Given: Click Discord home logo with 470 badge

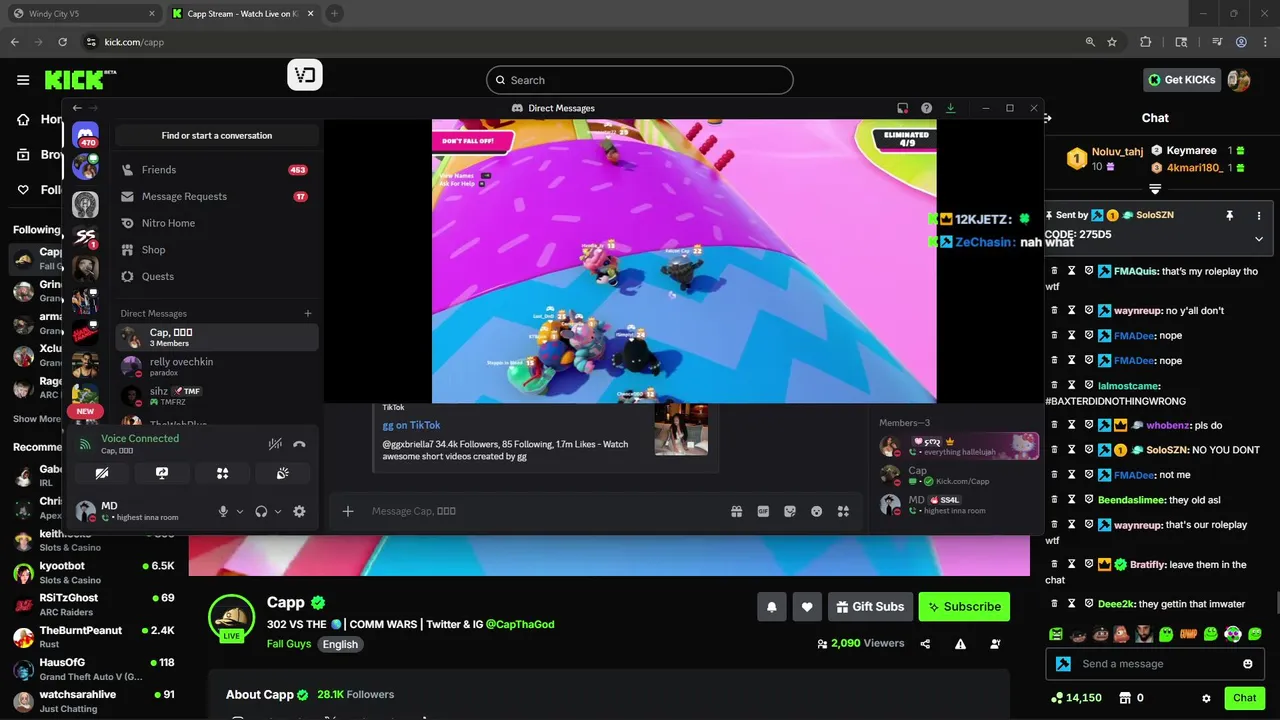Looking at the screenshot, I should tap(85, 134).
